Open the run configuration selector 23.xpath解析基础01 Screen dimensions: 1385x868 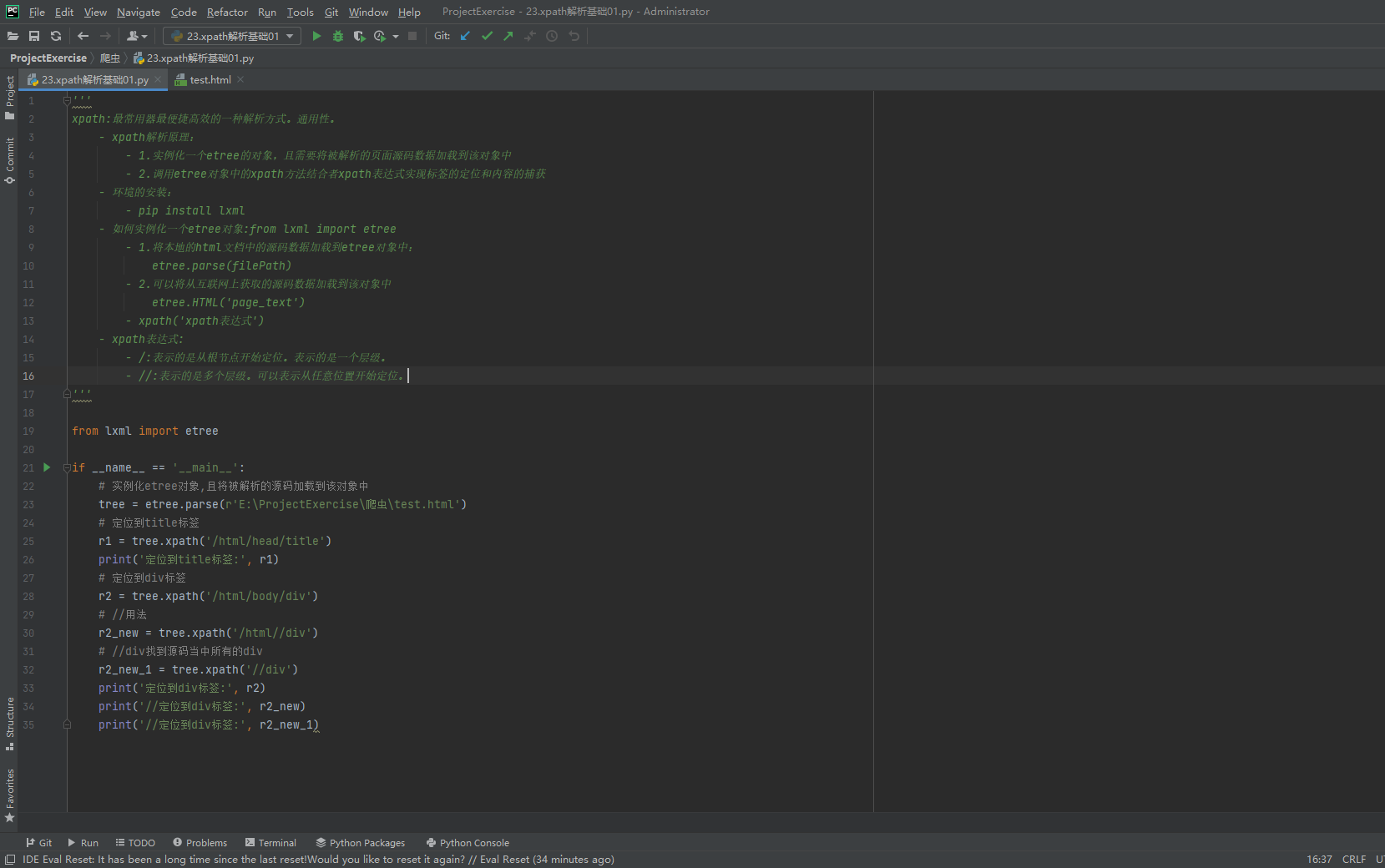231,36
